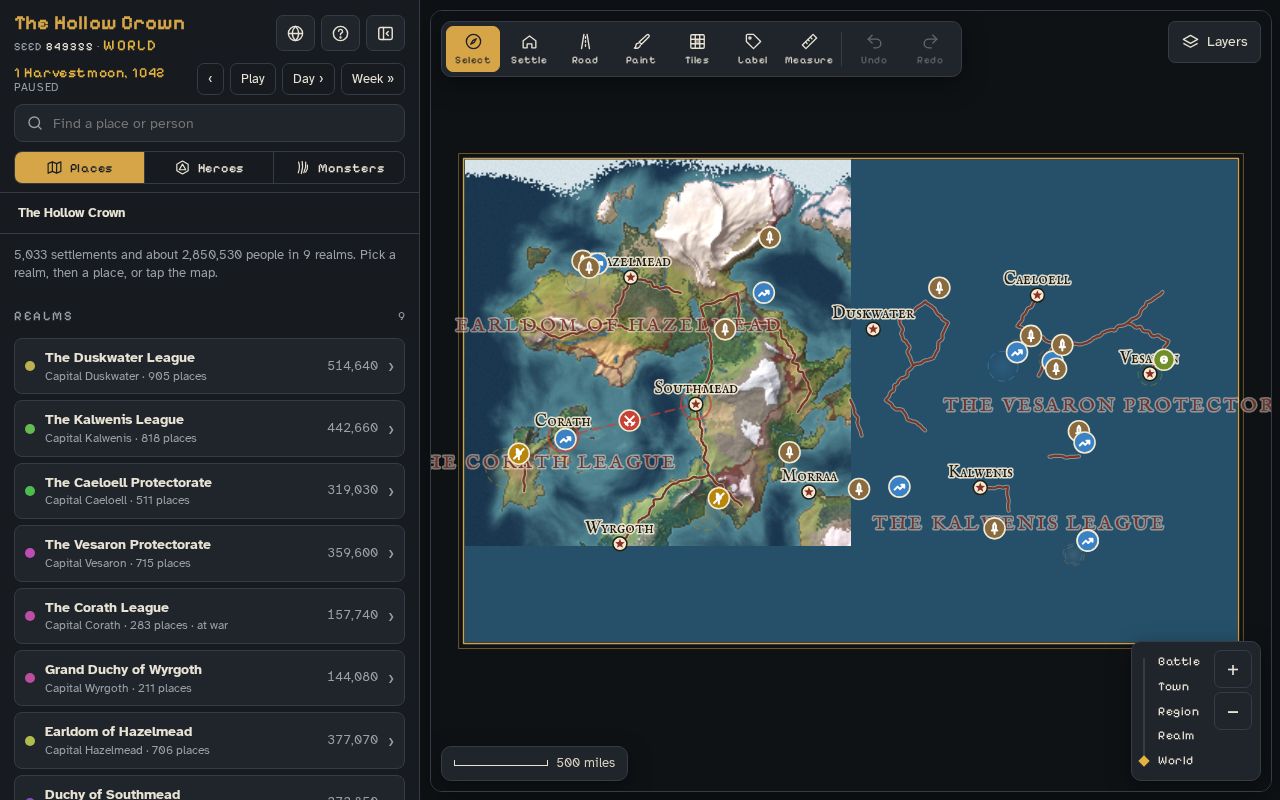The width and height of the screenshot is (1280, 800).
Task: Click the Undo toolbar button
Action: pos(874,49)
